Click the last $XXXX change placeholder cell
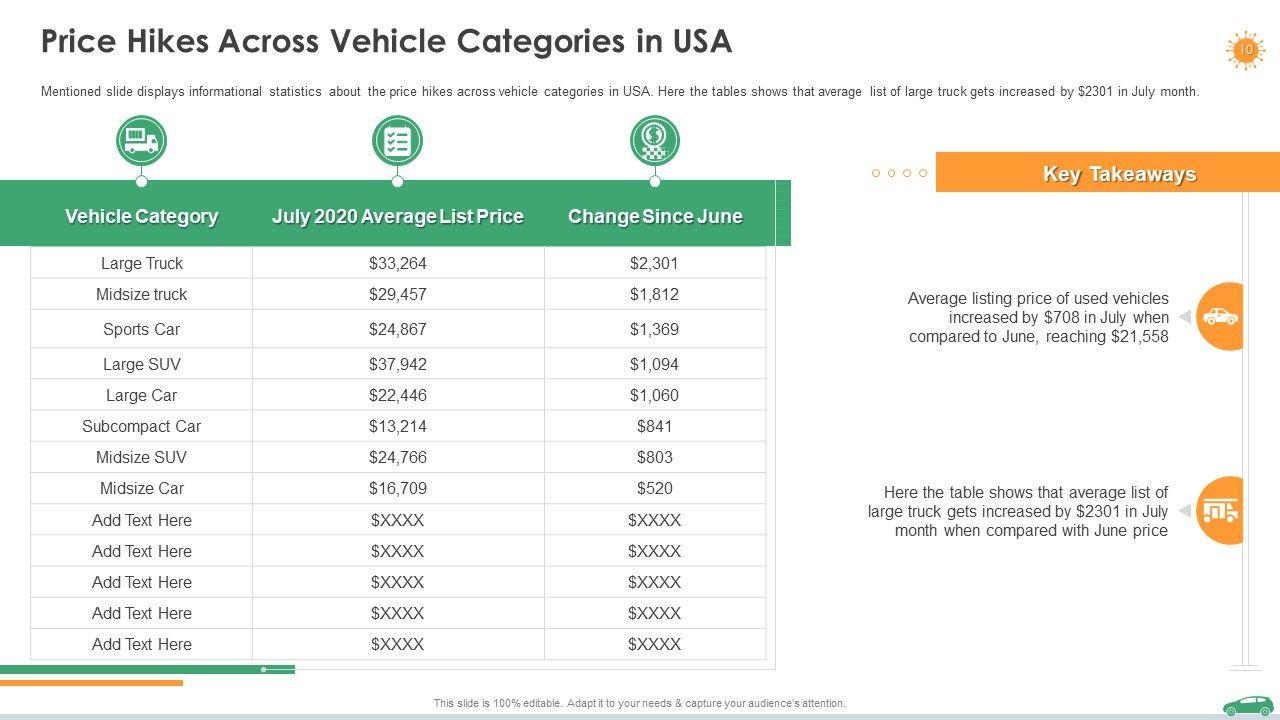Viewport: 1280px width, 720px height. 654,645
